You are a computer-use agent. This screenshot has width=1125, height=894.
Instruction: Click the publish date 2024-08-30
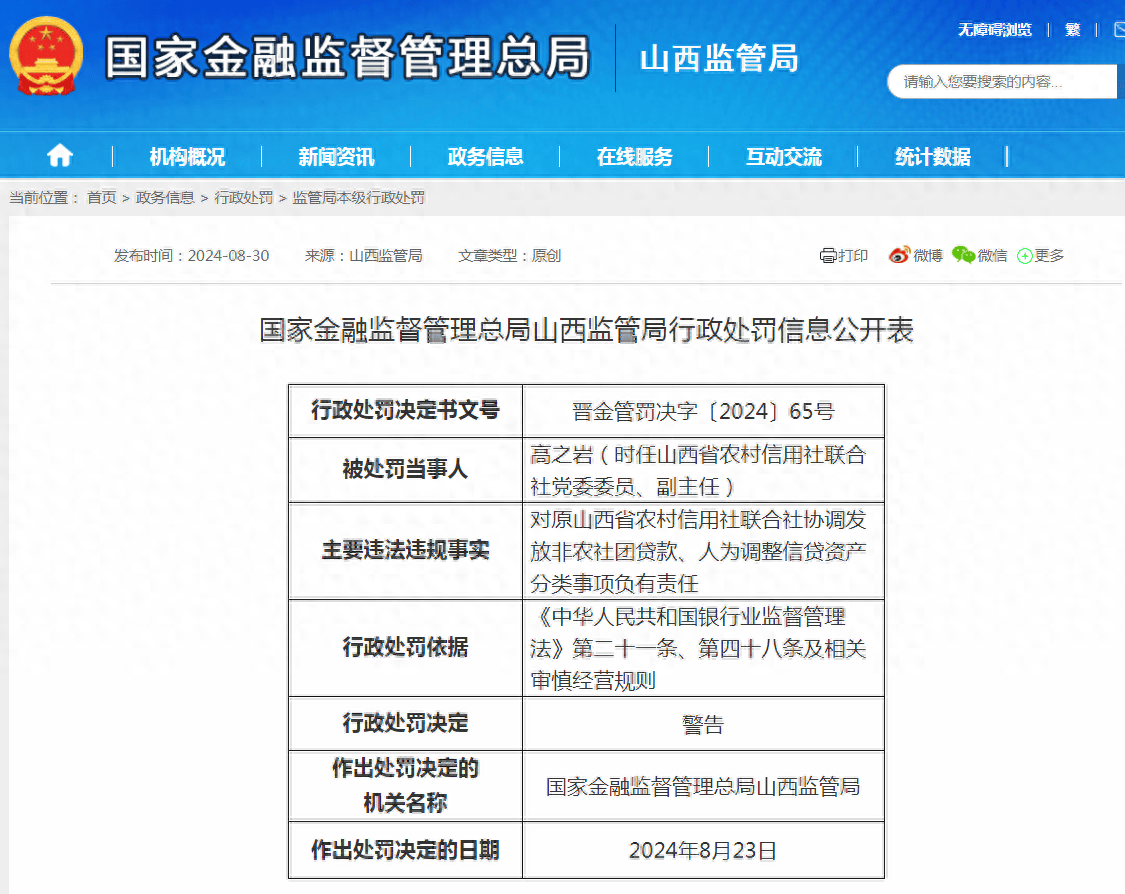[228, 255]
